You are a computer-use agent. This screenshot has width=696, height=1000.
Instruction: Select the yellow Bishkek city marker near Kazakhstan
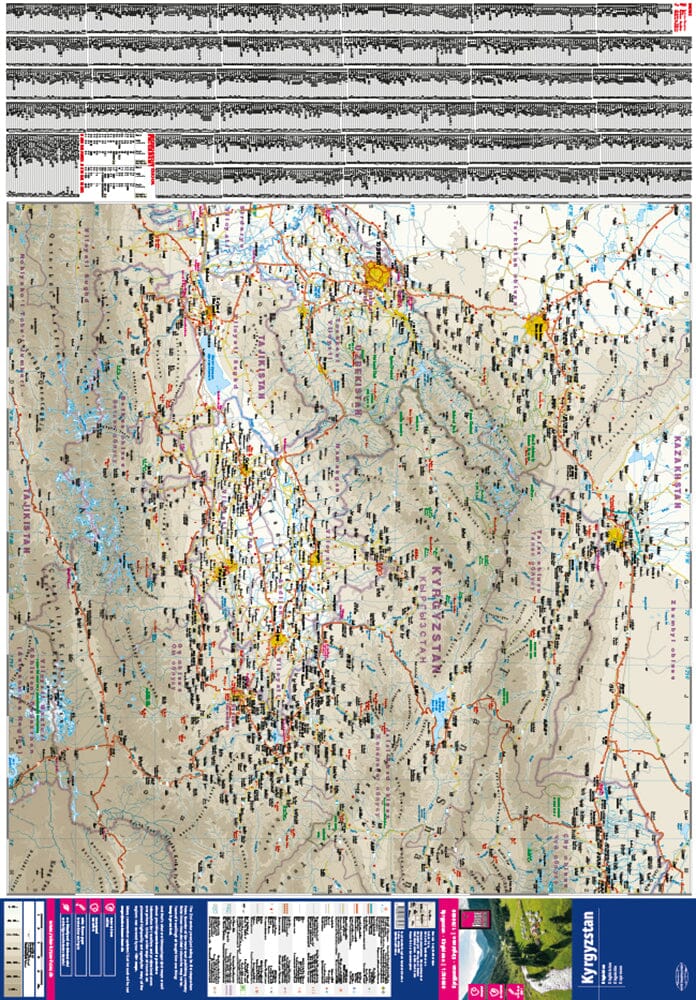pos(615,535)
